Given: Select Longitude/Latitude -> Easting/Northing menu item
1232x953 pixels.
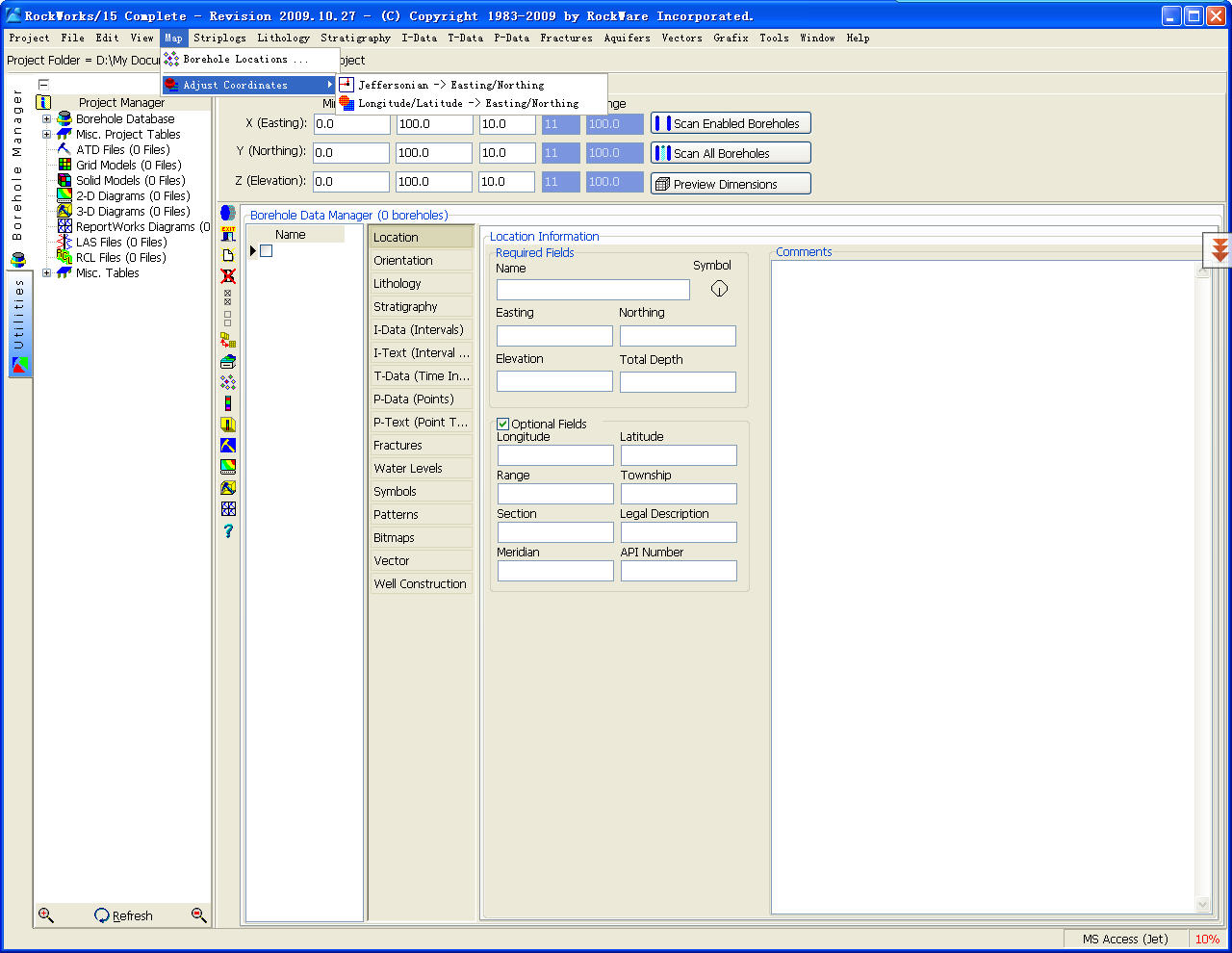Looking at the screenshot, I should click(472, 103).
